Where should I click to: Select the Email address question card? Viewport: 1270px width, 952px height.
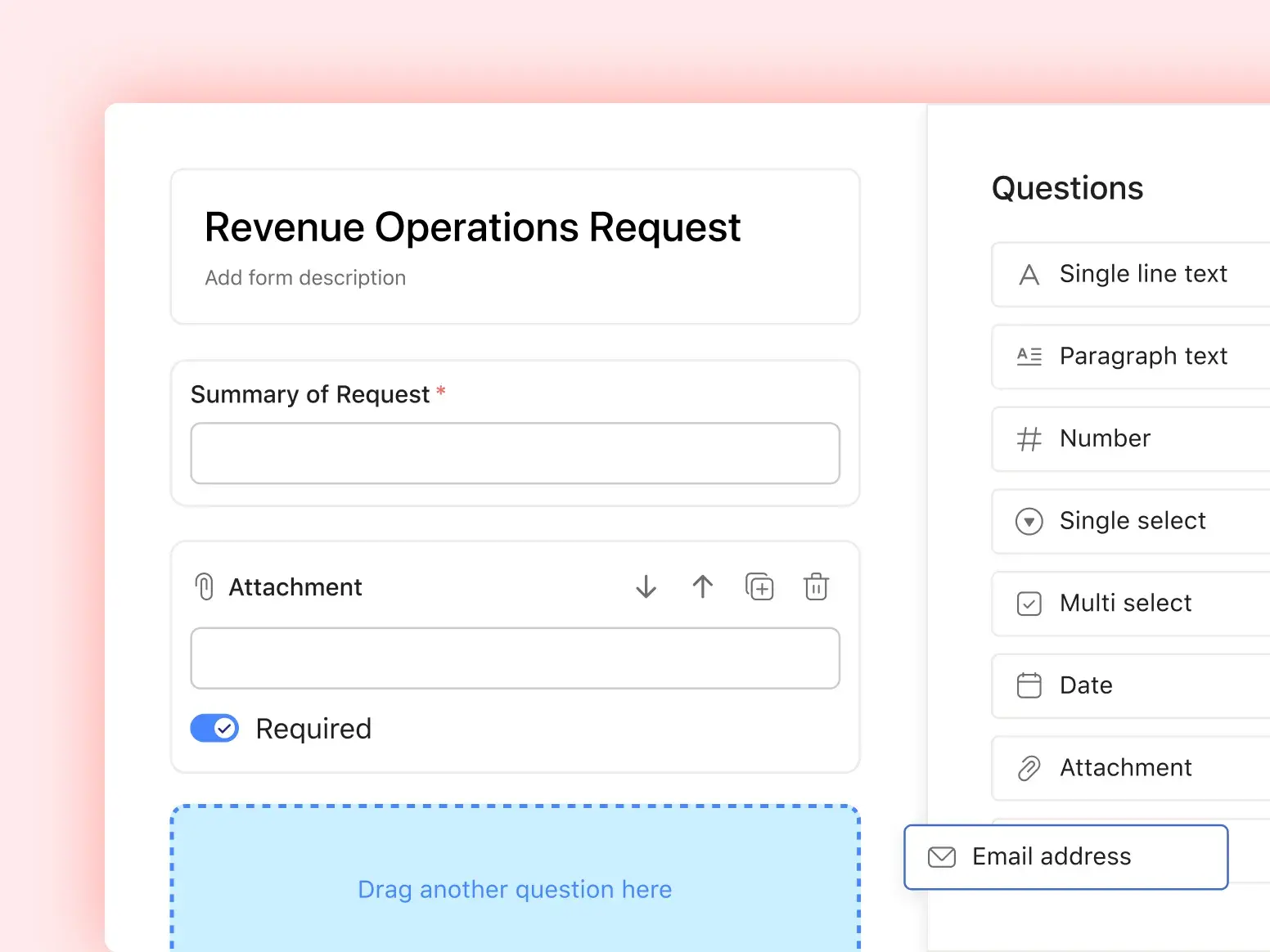click(1065, 857)
